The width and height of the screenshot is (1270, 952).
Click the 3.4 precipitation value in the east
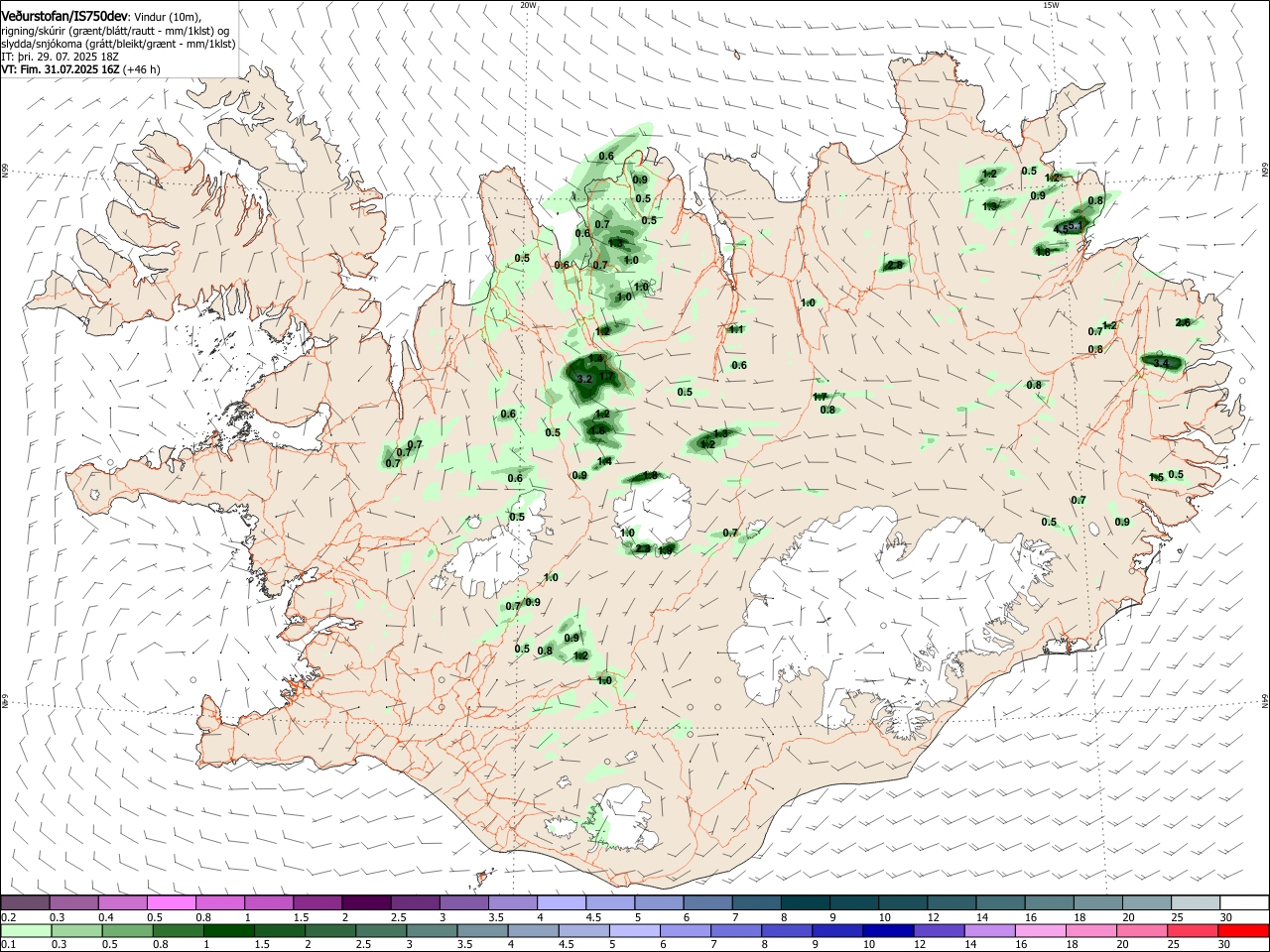point(1162,364)
